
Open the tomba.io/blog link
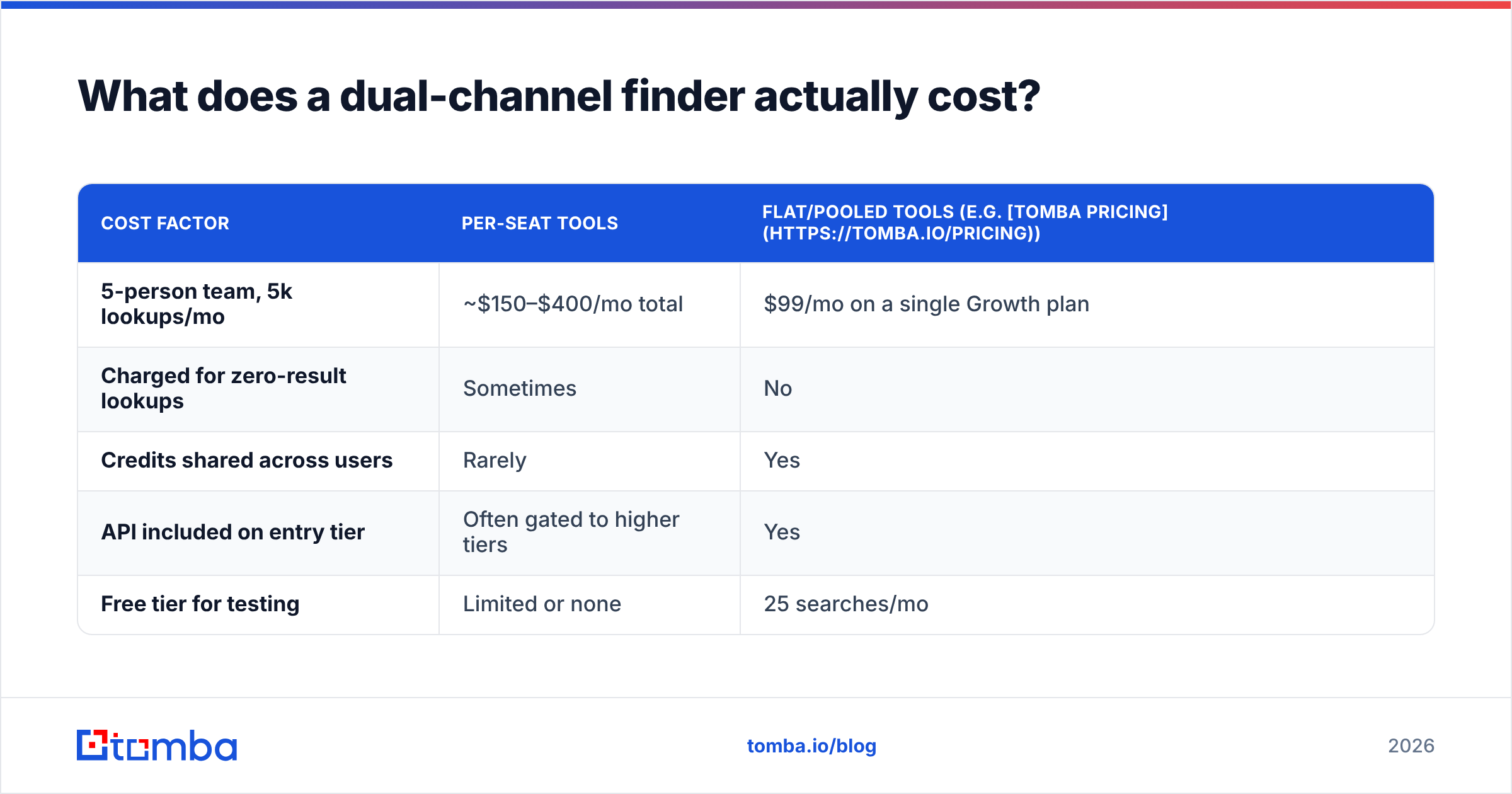811,746
